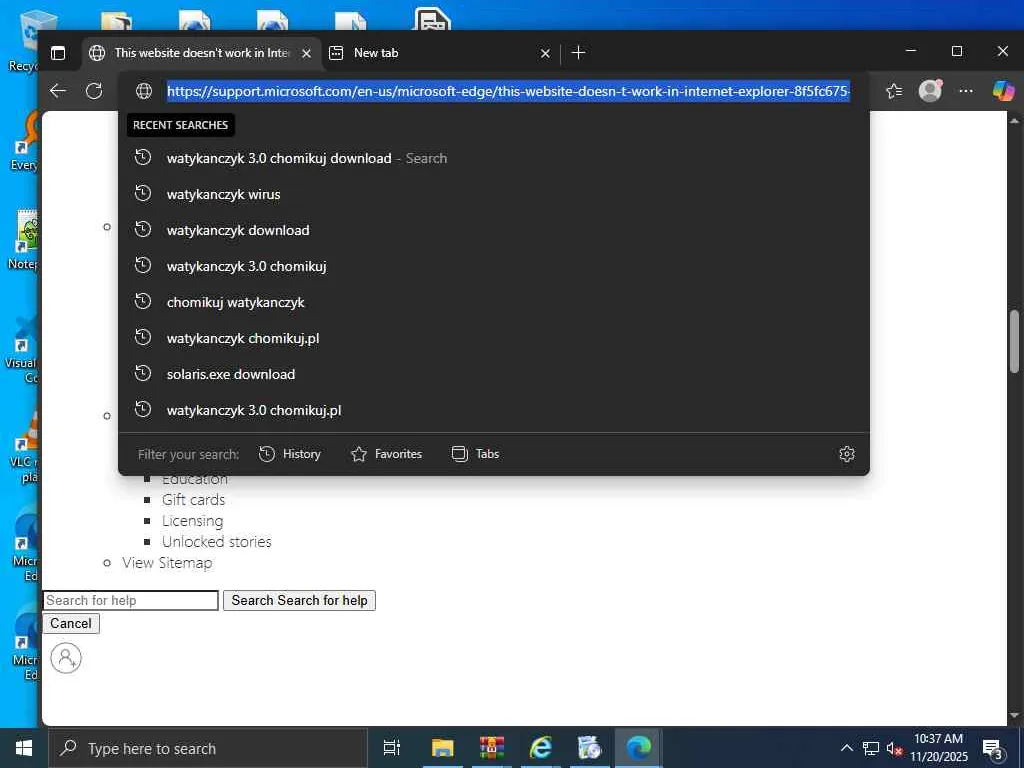Open the notifications action center
Viewport: 1024px width, 768px height.
[x=993, y=748]
